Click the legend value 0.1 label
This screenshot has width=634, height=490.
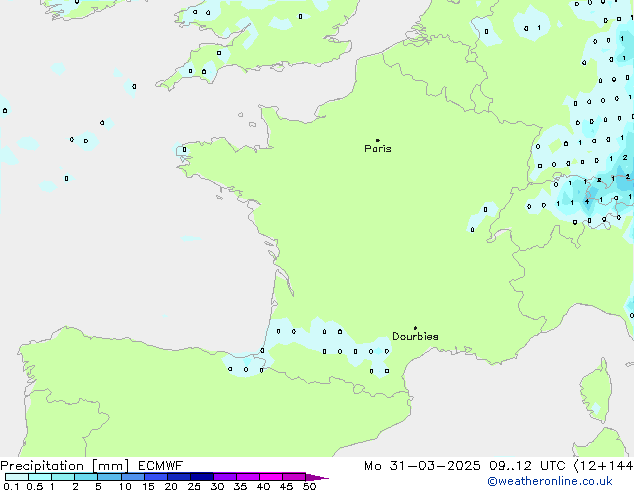point(11,486)
